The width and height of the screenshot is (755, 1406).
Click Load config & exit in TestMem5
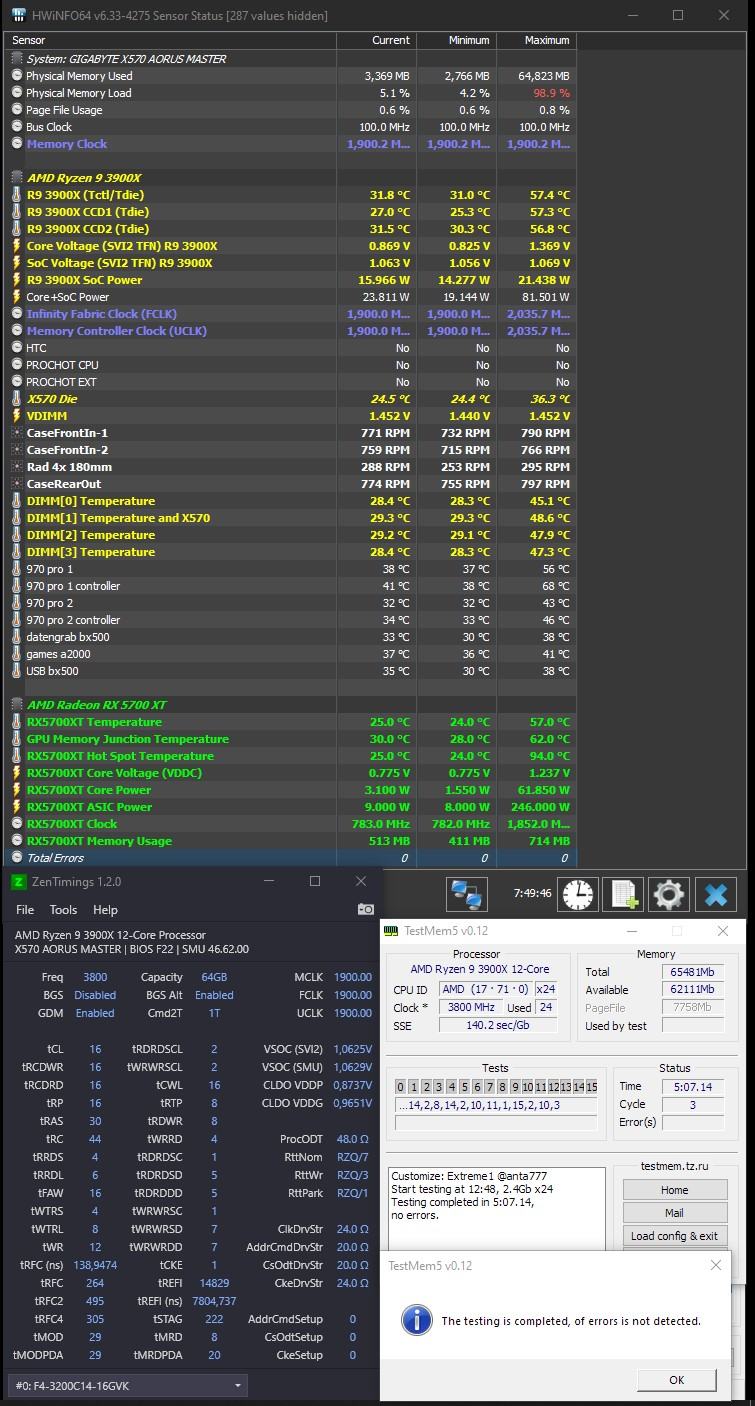pyautogui.click(x=674, y=1236)
